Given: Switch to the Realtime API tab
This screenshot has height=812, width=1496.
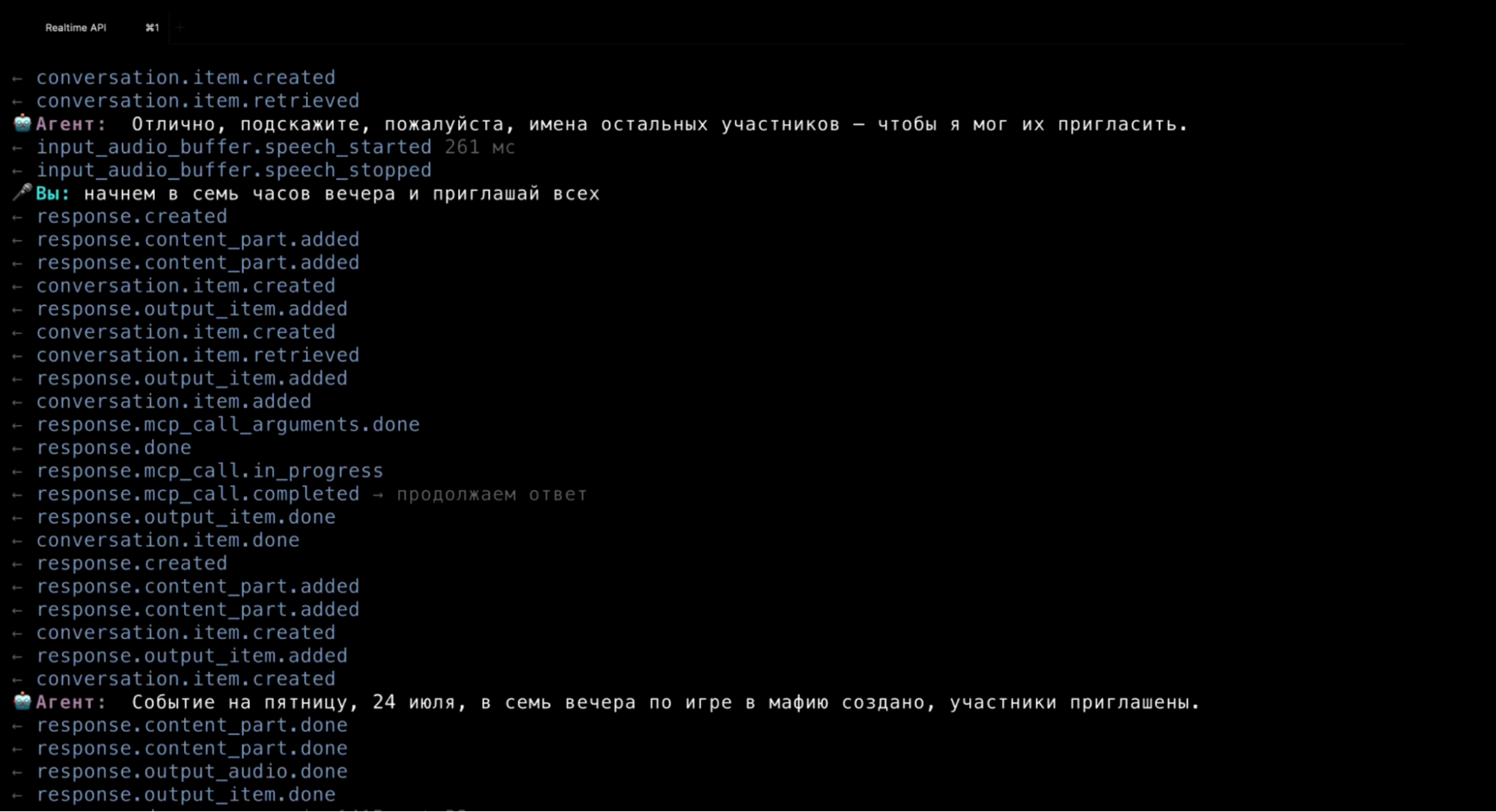Looking at the screenshot, I should pos(76,28).
